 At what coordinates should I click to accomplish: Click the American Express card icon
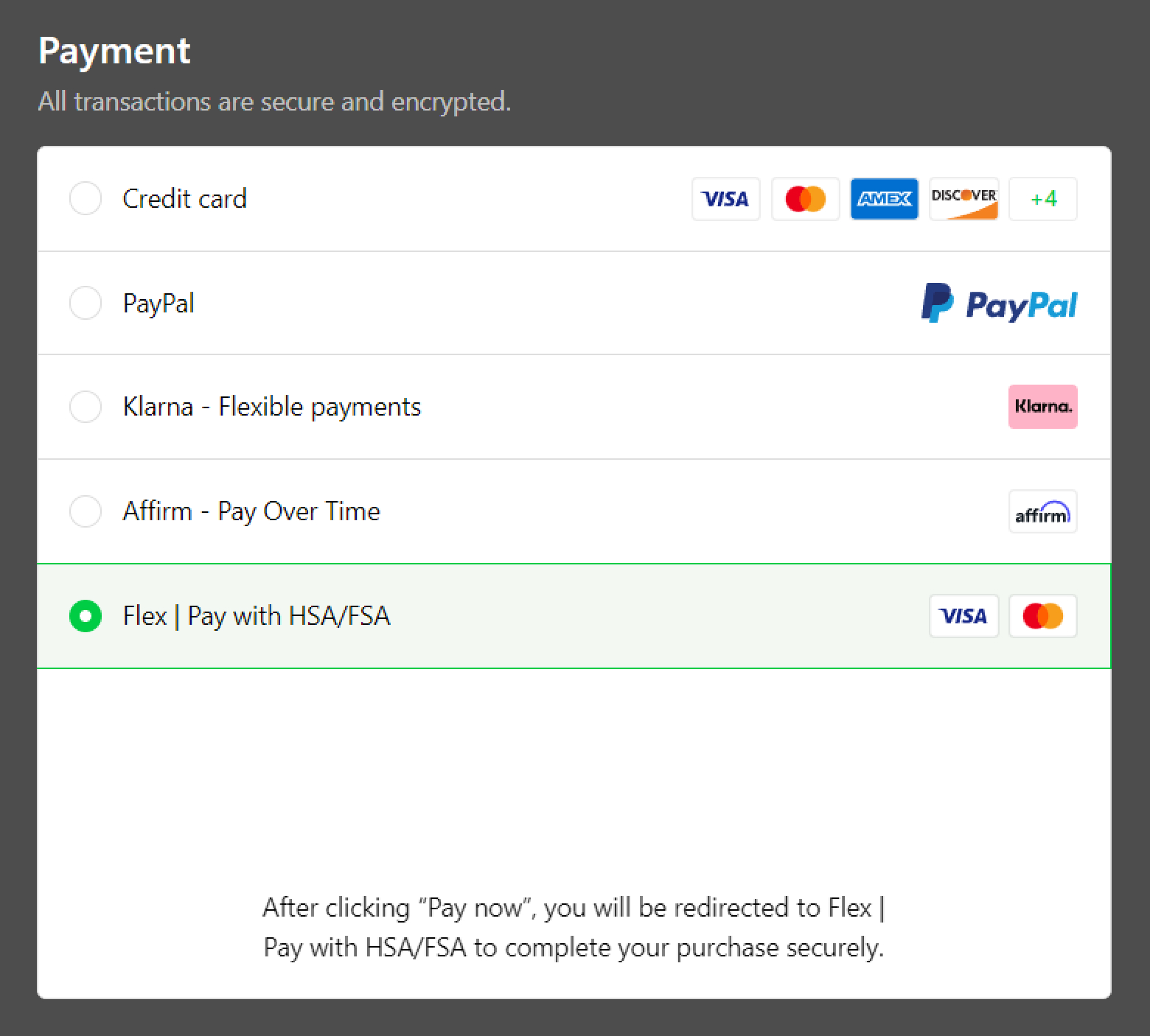tap(884, 199)
